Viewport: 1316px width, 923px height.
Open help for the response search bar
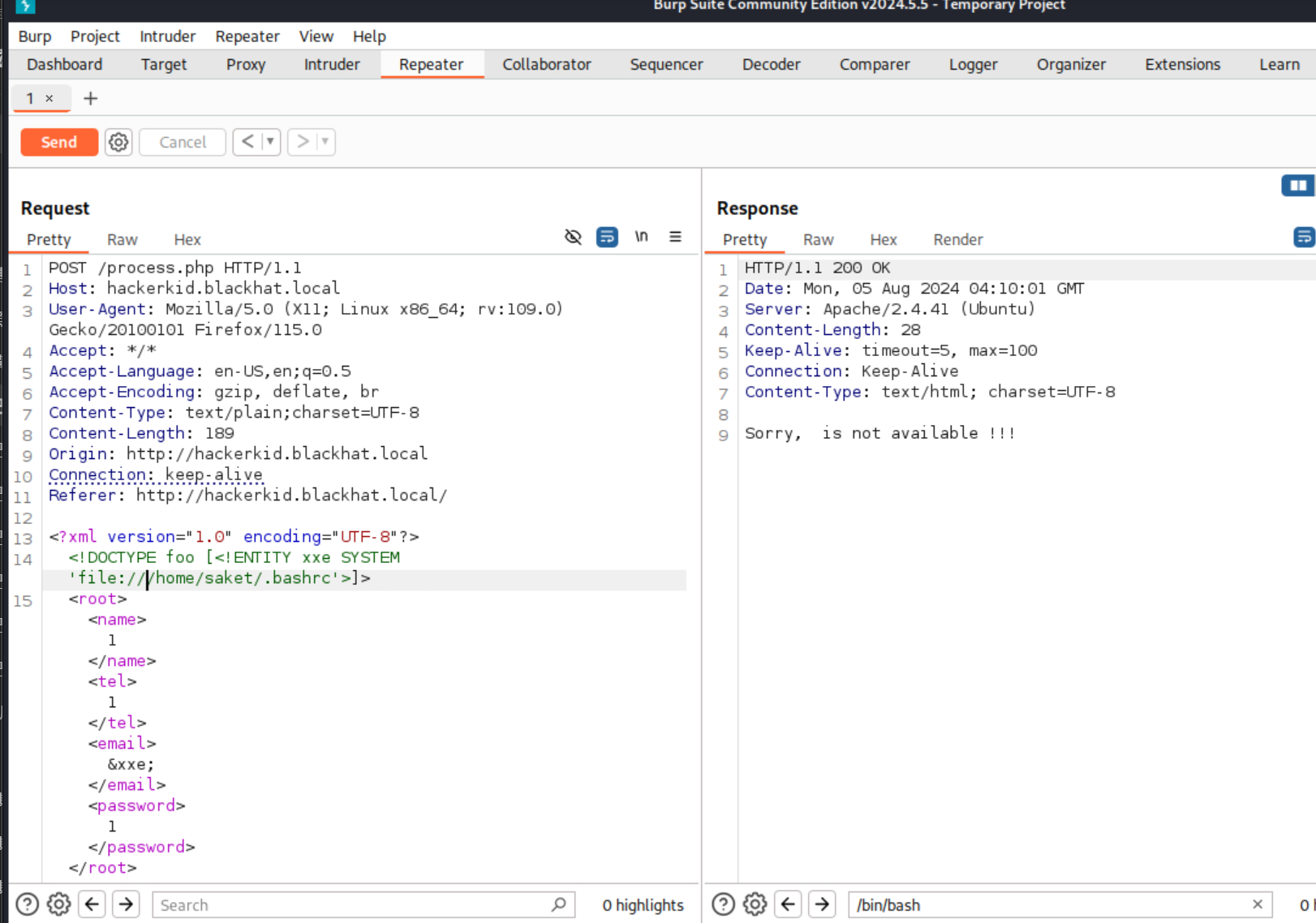coord(723,904)
